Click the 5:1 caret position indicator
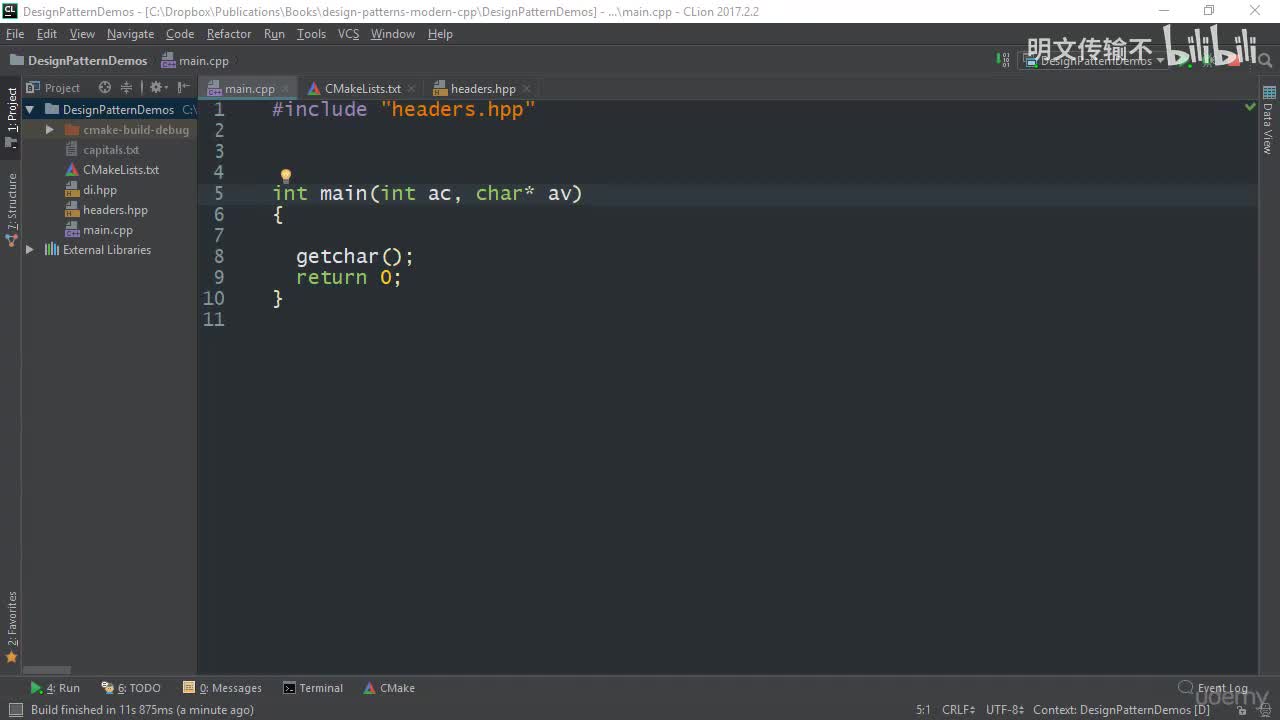Image resolution: width=1280 pixels, height=720 pixels. pos(923,710)
